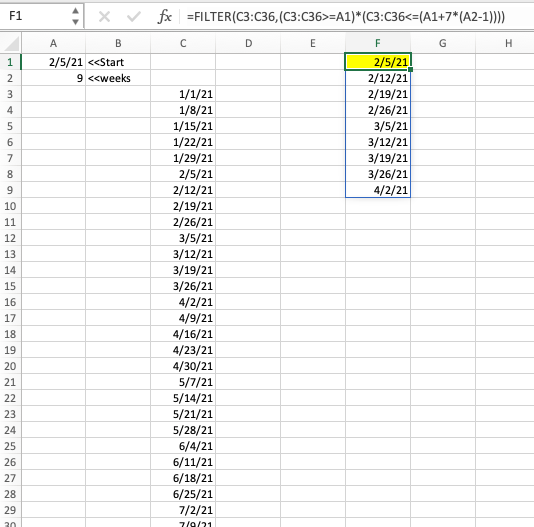
Task: Click cell C13 showing 3/12/21
Action: (x=183, y=254)
